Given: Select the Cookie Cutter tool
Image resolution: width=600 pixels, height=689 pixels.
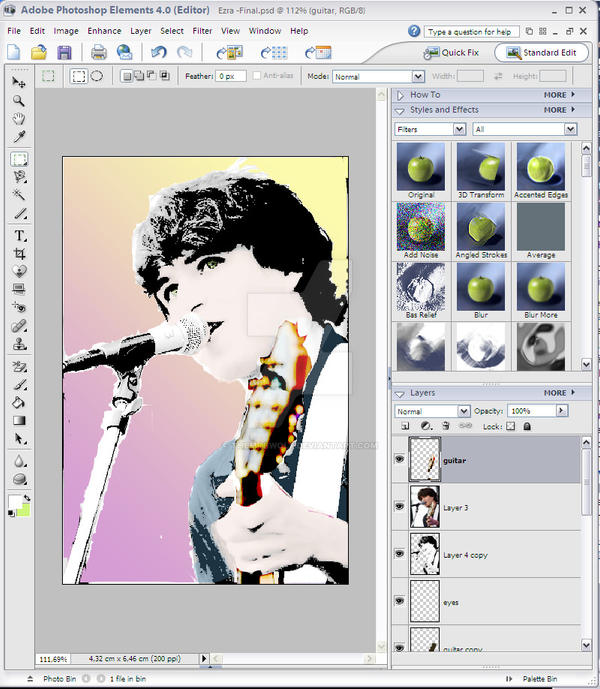Looking at the screenshot, I should pos(19,271).
